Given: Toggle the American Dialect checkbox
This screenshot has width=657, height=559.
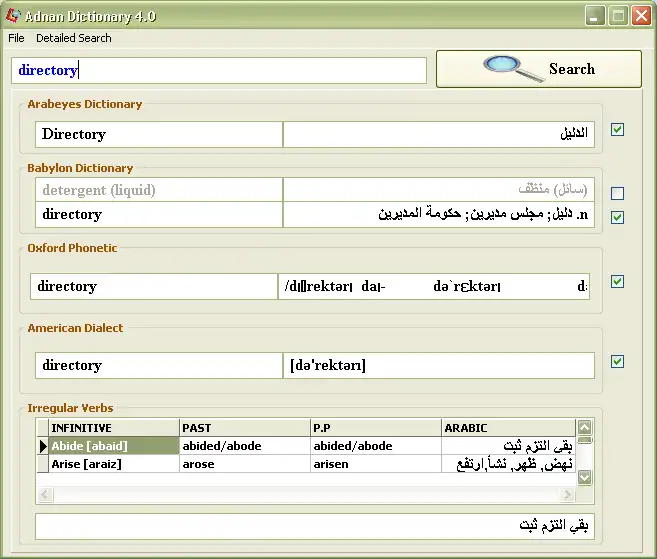Looking at the screenshot, I should pos(617,362).
